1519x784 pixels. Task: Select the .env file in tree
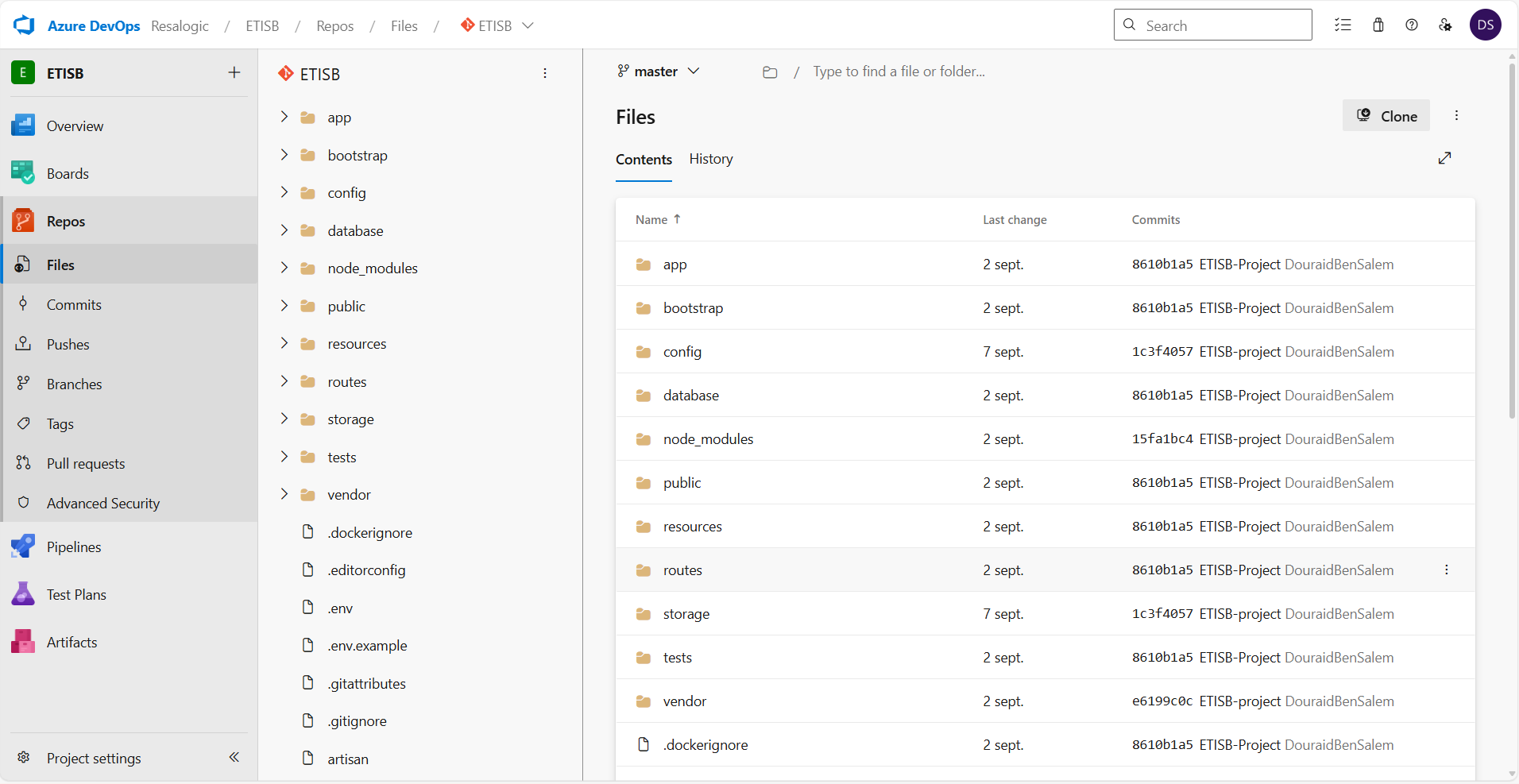click(x=340, y=608)
